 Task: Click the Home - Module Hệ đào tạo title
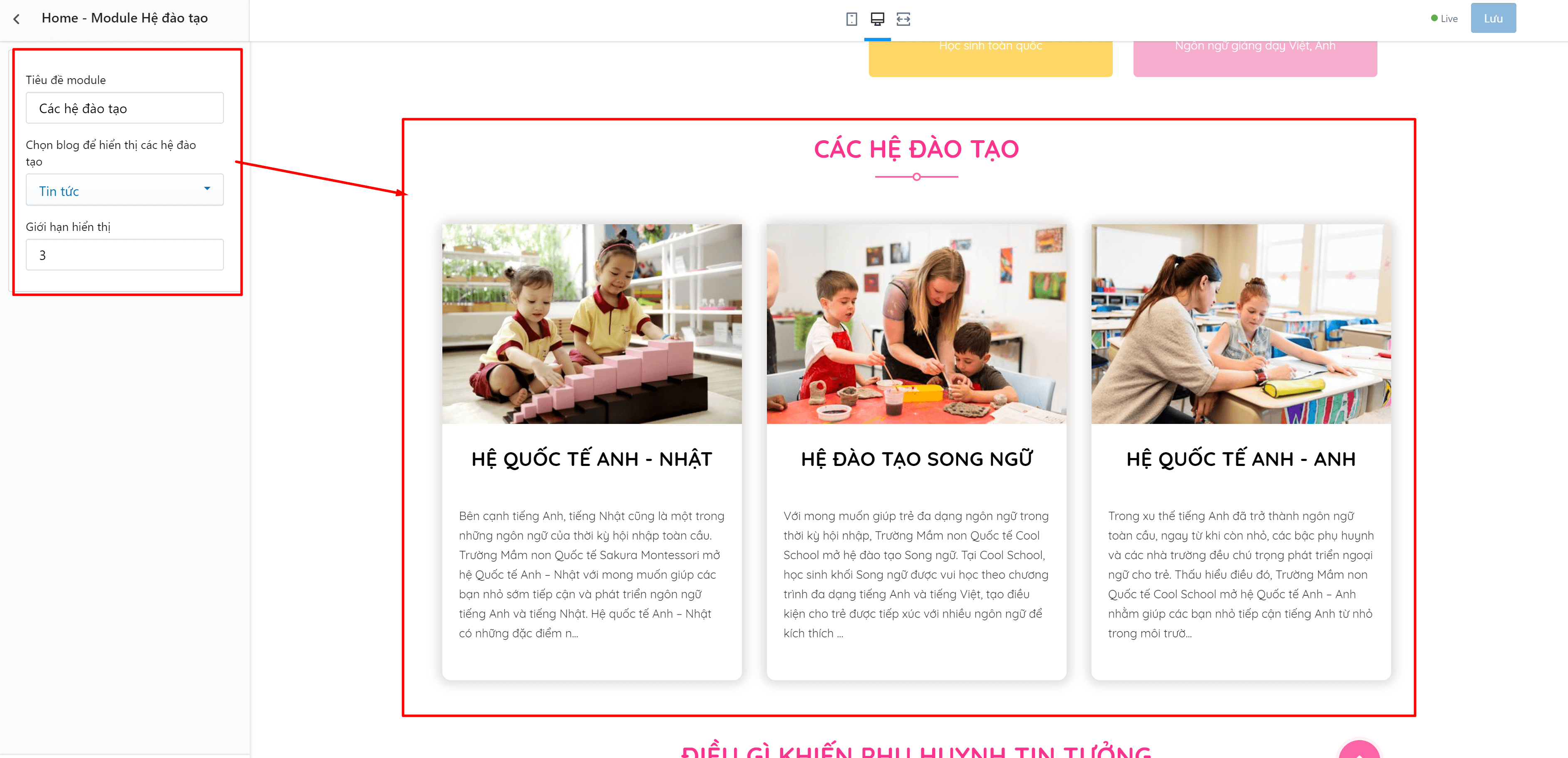pos(125,18)
